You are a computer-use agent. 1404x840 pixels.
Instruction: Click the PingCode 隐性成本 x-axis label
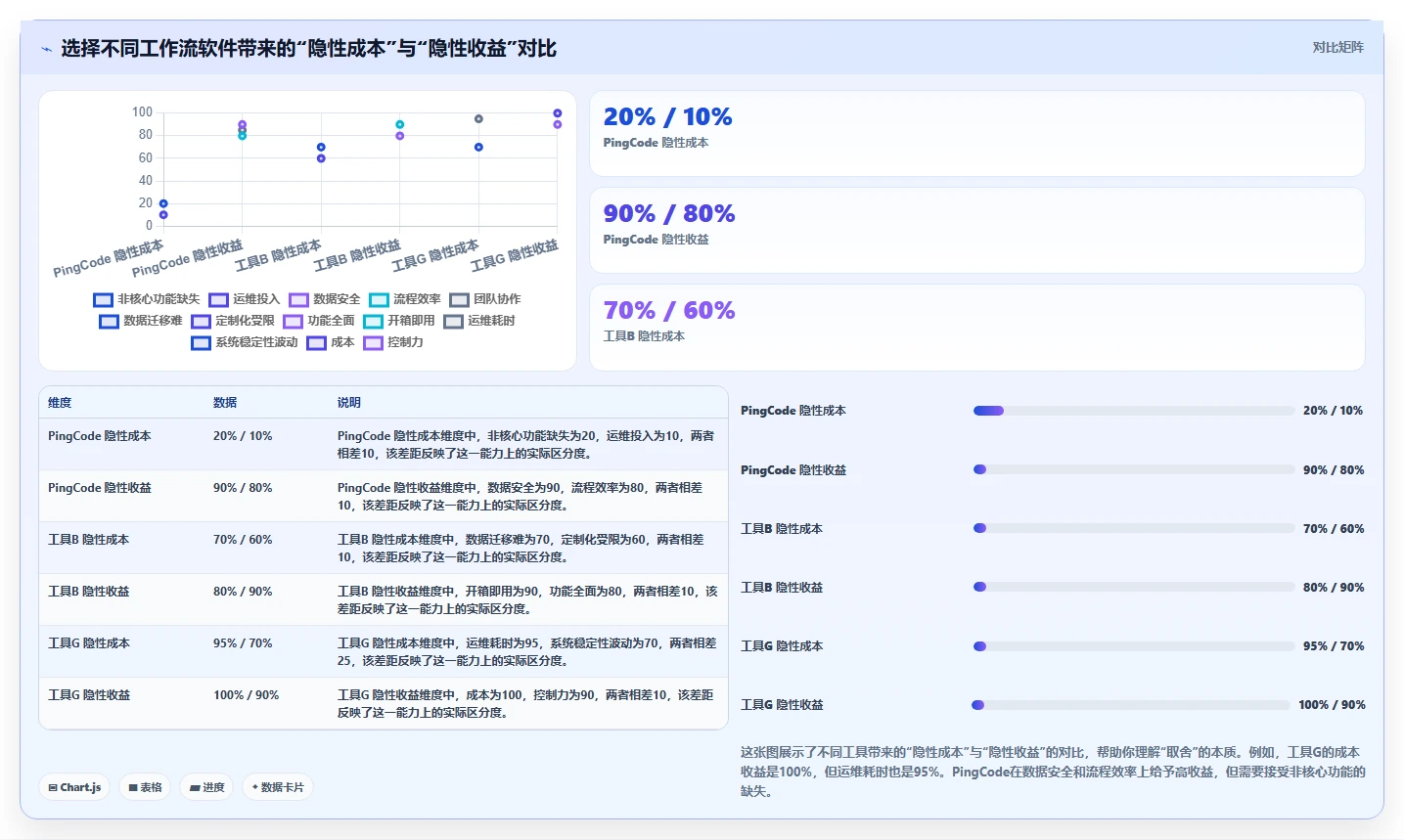pyautogui.click(x=109, y=258)
